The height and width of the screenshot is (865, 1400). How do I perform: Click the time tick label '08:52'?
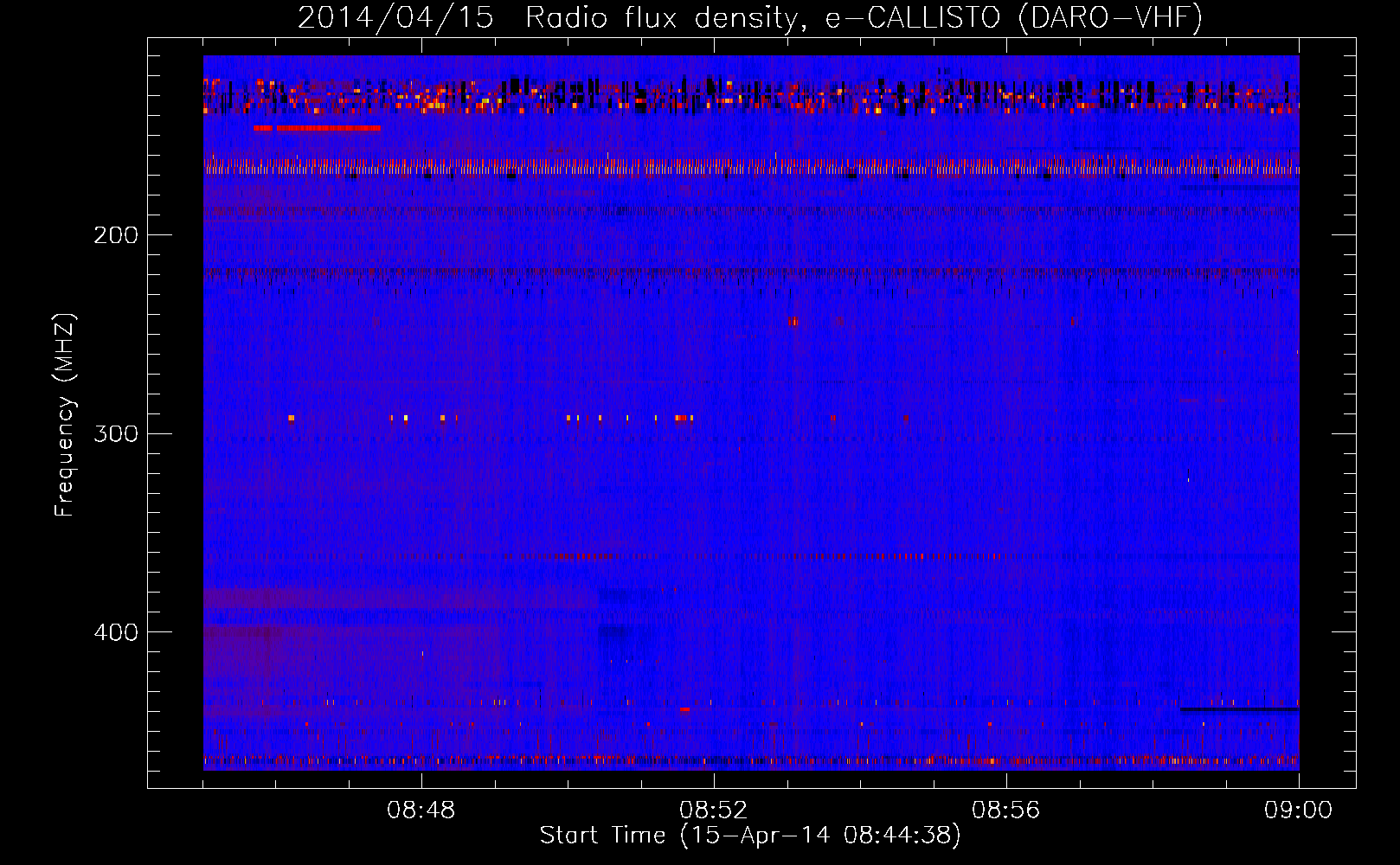(714, 811)
